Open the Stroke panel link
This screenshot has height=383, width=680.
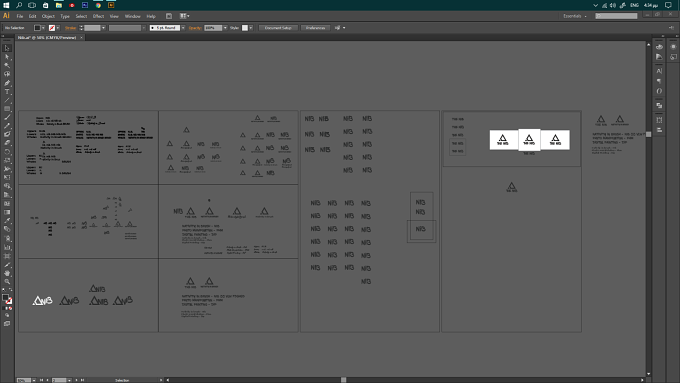(x=70, y=28)
